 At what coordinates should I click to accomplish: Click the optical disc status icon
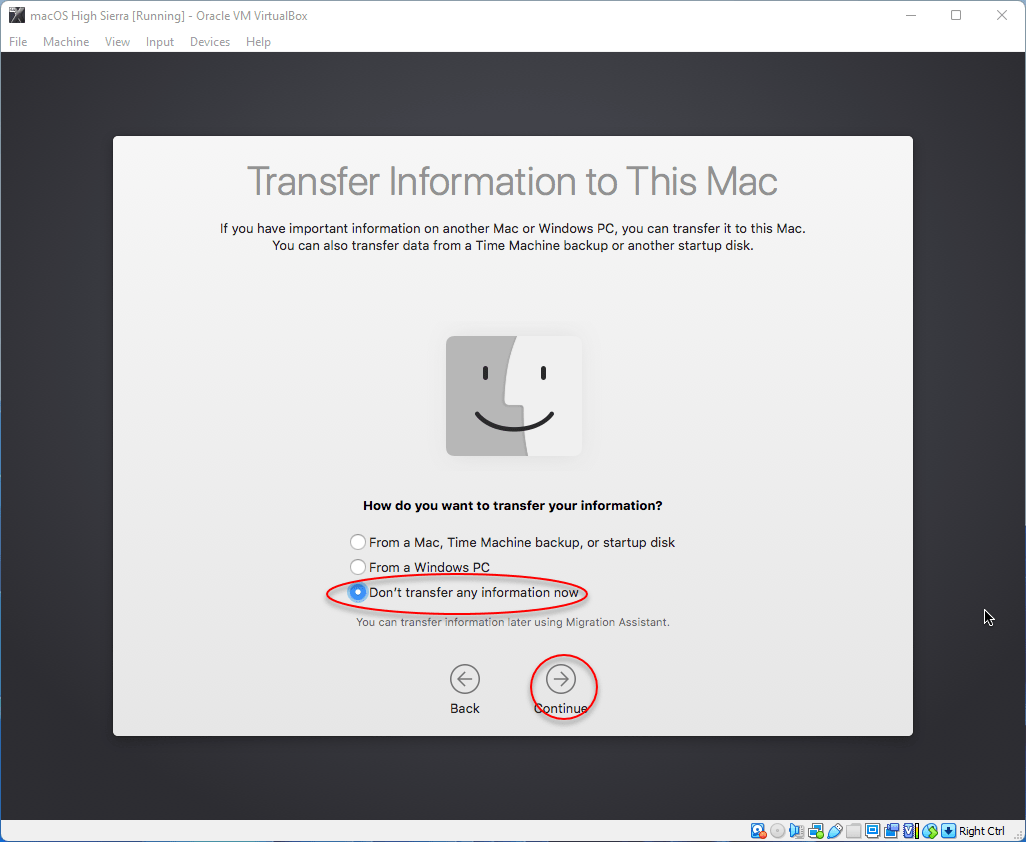click(777, 831)
